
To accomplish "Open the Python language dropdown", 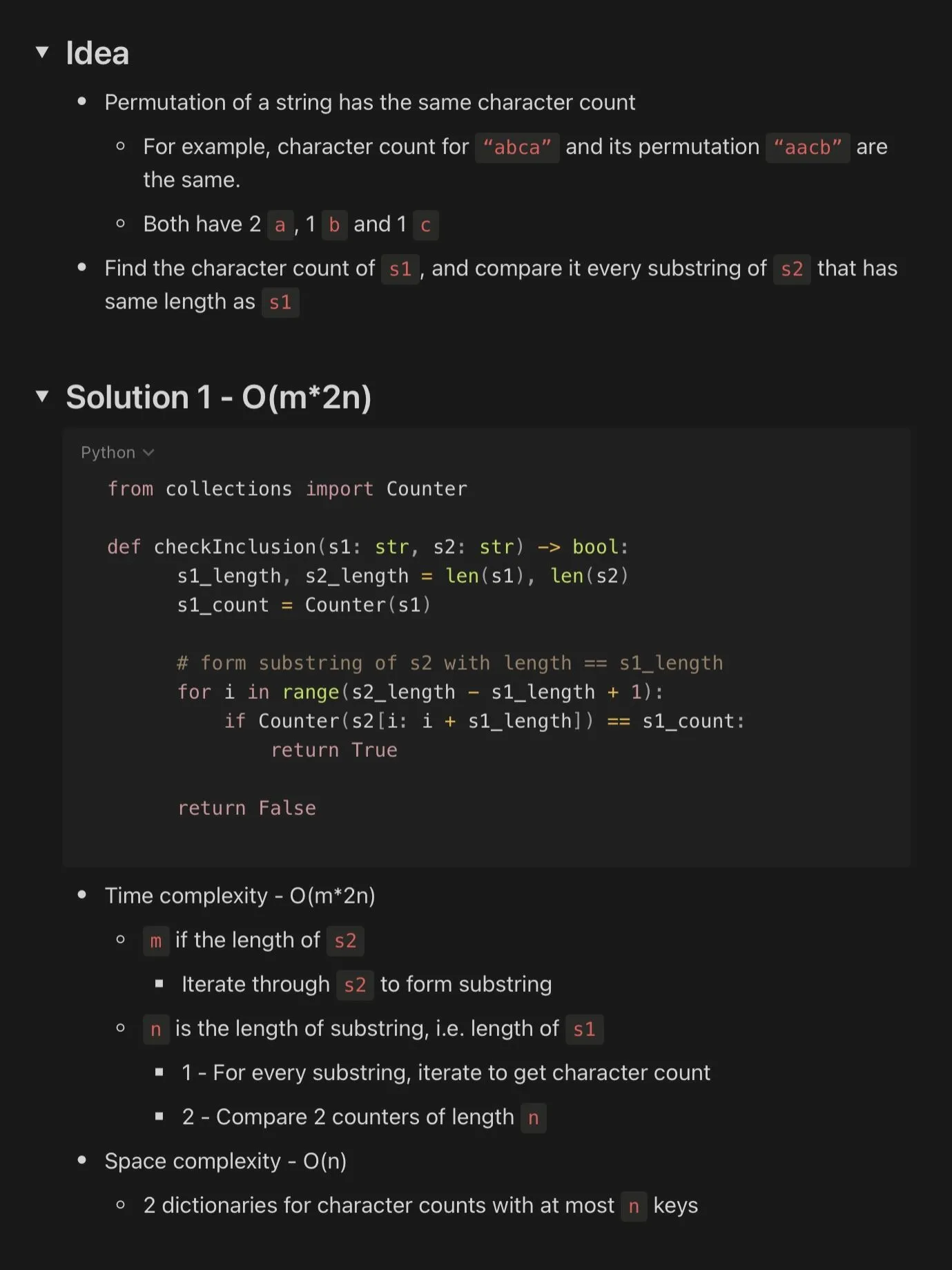I will coord(117,452).
